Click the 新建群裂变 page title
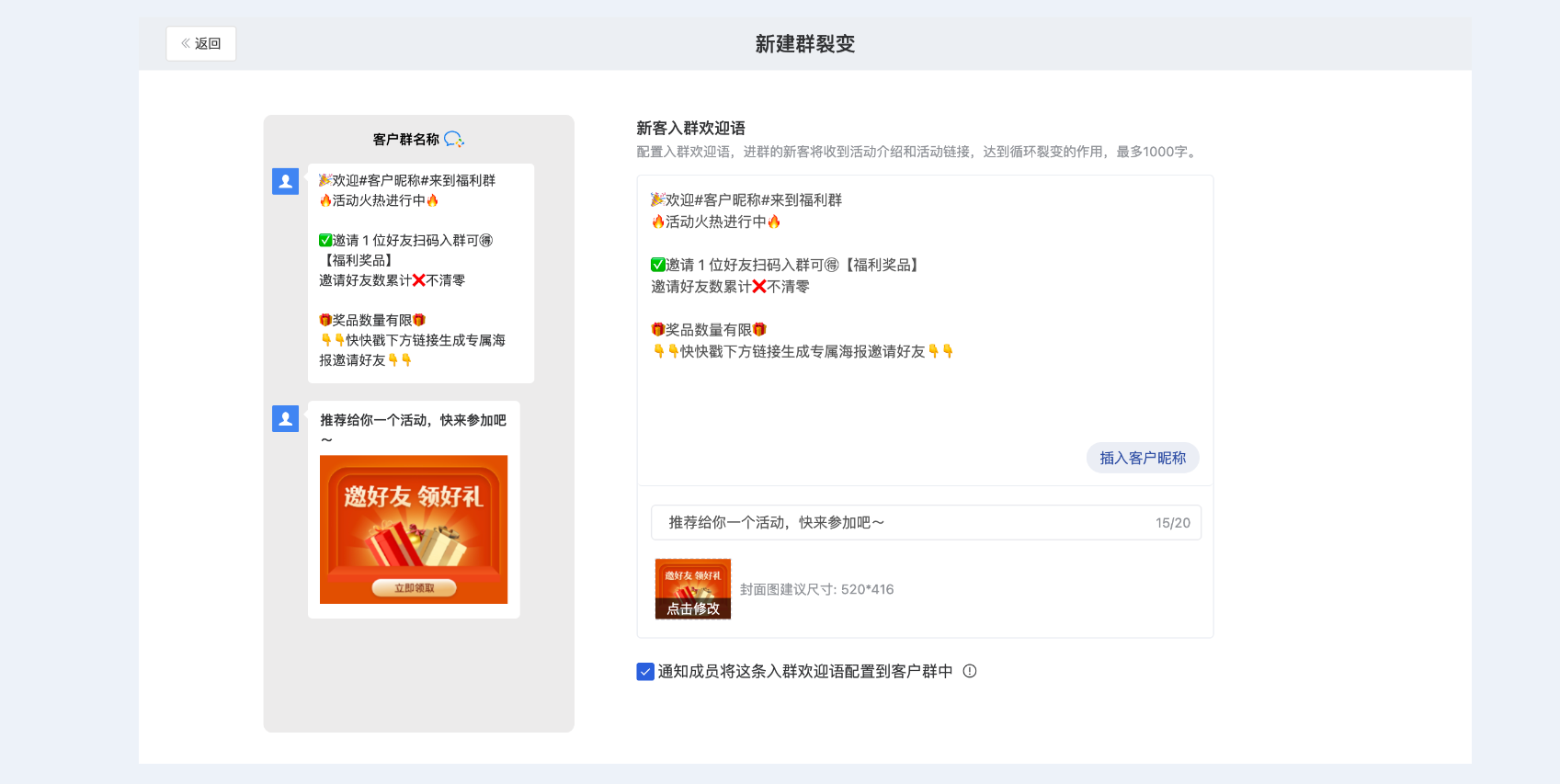 pyautogui.click(x=805, y=44)
